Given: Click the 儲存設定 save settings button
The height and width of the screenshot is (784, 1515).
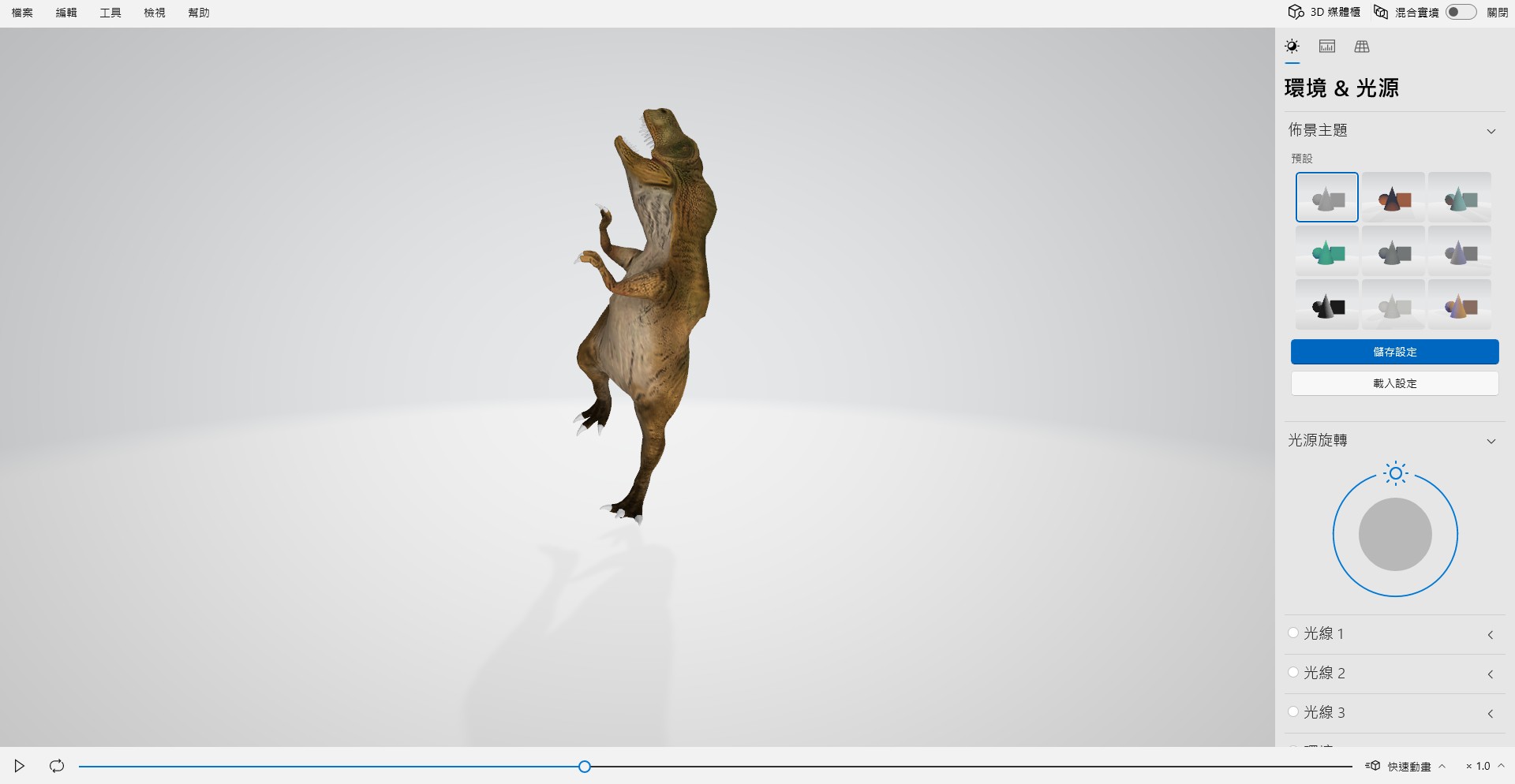Looking at the screenshot, I should click(1394, 352).
